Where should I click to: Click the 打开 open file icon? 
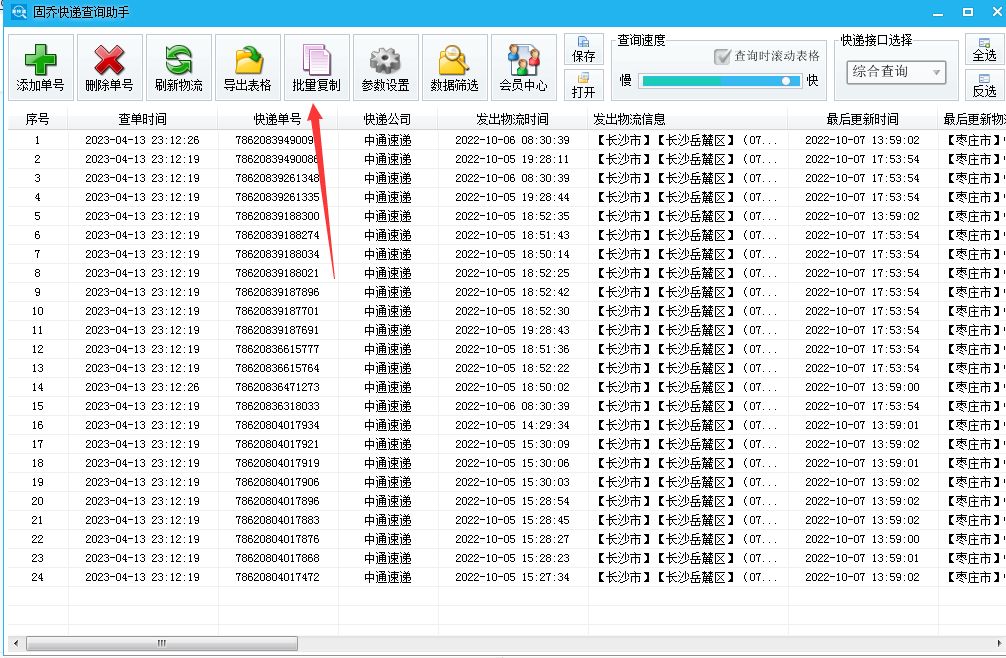pyautogui.click(x=584, y=83)
